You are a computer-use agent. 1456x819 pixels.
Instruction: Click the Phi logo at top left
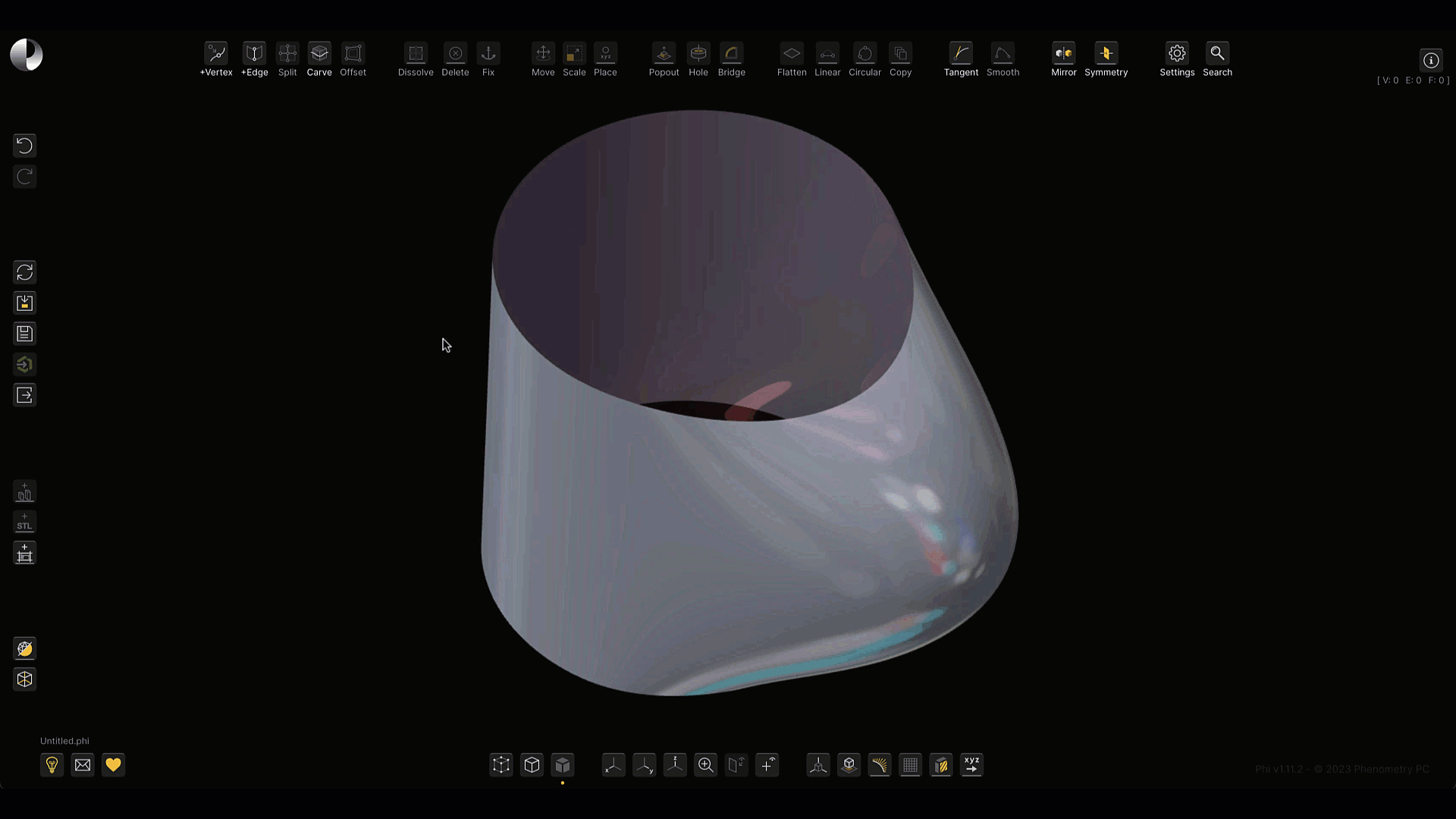(x=27, y=55)
